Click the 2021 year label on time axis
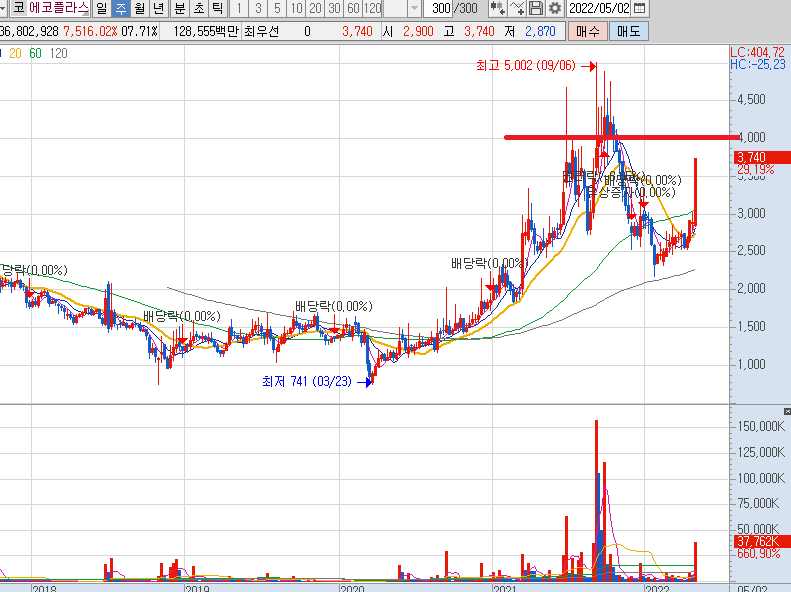This screenshot has width=791, height=592. (504, 588)
